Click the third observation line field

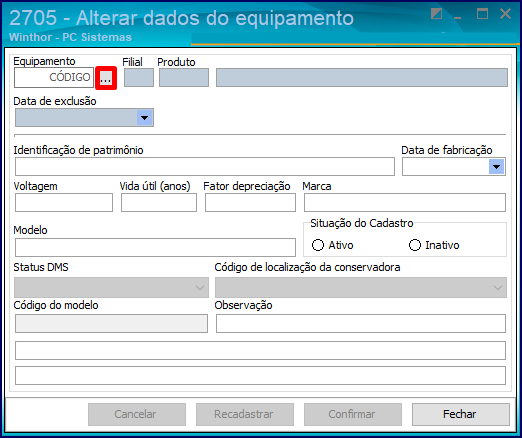[x=260, y=375]
